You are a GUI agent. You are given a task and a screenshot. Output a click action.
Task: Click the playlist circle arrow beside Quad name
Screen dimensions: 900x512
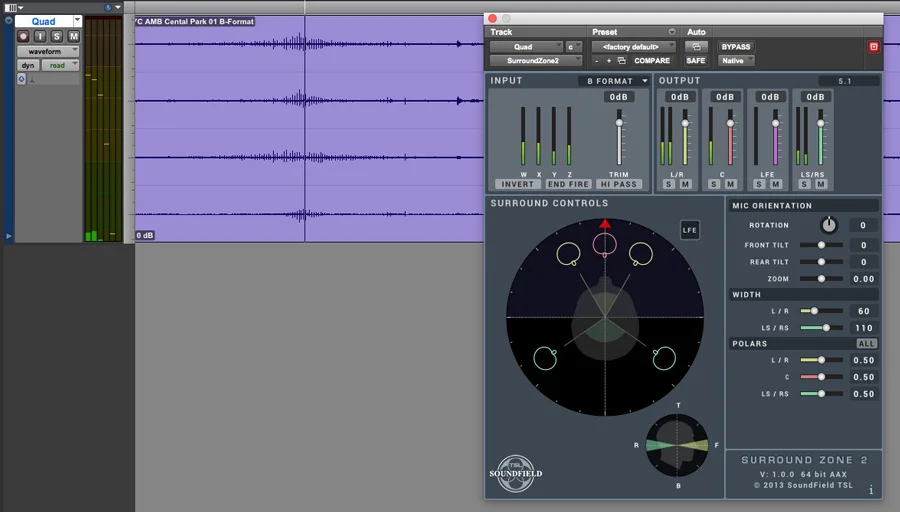9,21
